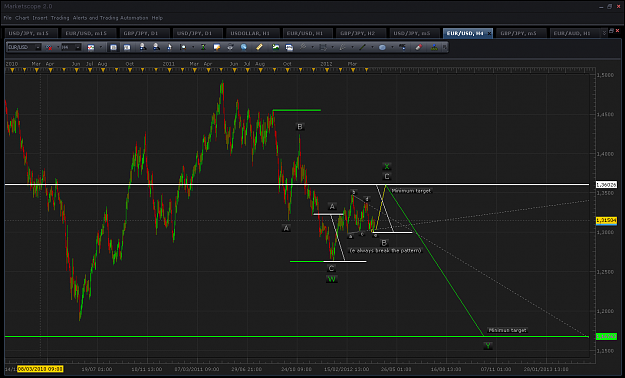Image resolution: width=625 pixels, height=378 pixels.
Task: Click the first yellow event marker on timeline
Action: (12, 70)
